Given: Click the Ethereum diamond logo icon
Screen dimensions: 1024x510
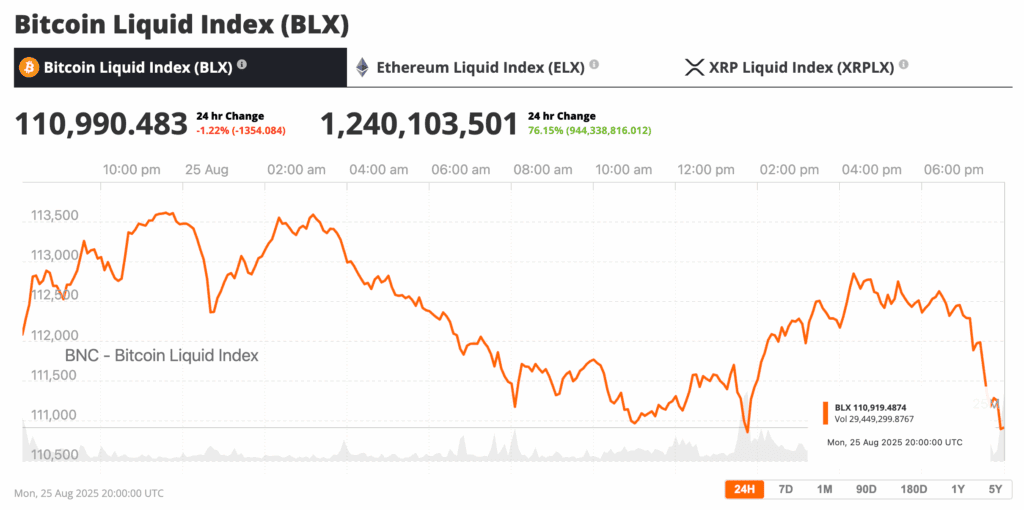Looking at the screenshot, I should (x=362, y=68).
